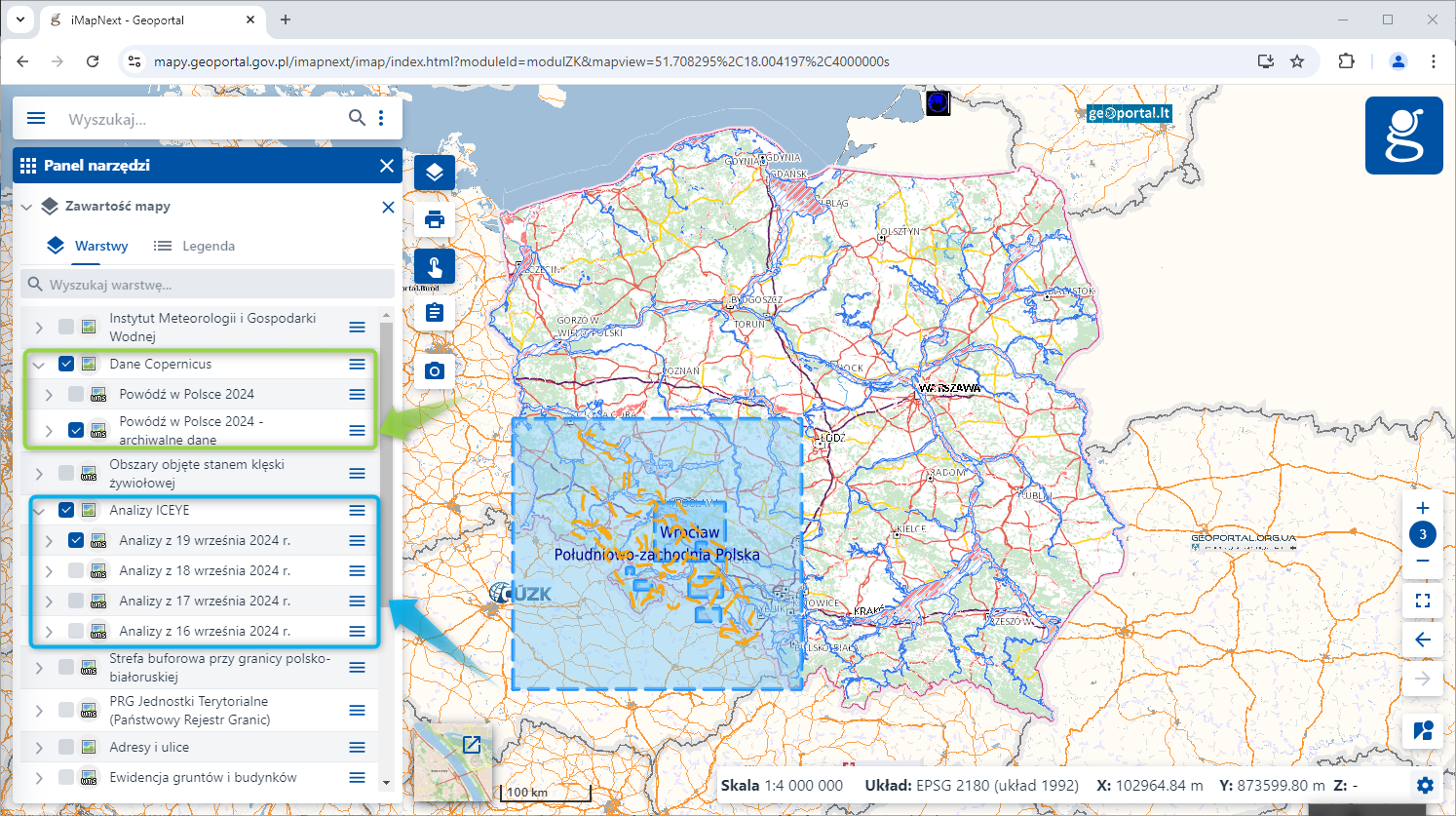This screenshot has width=1456, height=816.
Task: Collapse the Analizy ICEYE group
Action: (x=39, y=510)
